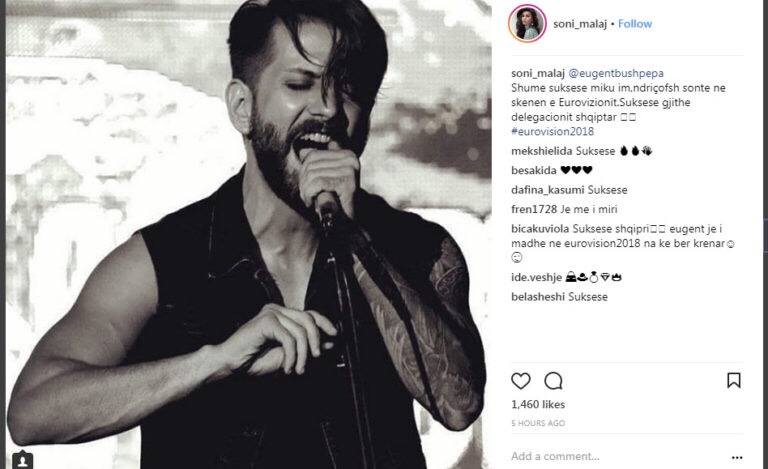
Task: Open post timestamp 5 hours ago
Action: coord(538,423)
